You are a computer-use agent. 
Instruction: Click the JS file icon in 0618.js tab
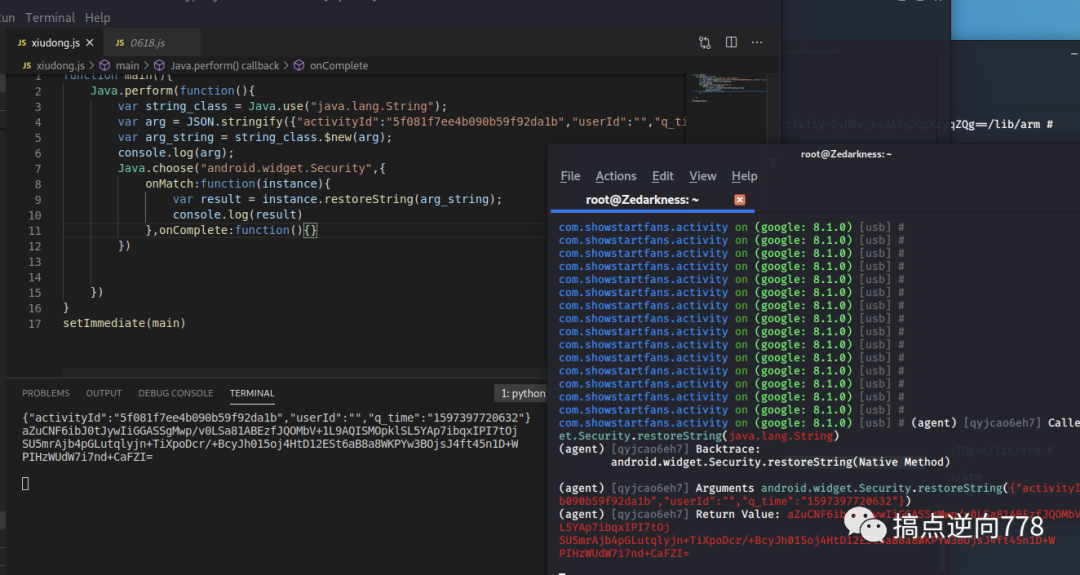120,43
